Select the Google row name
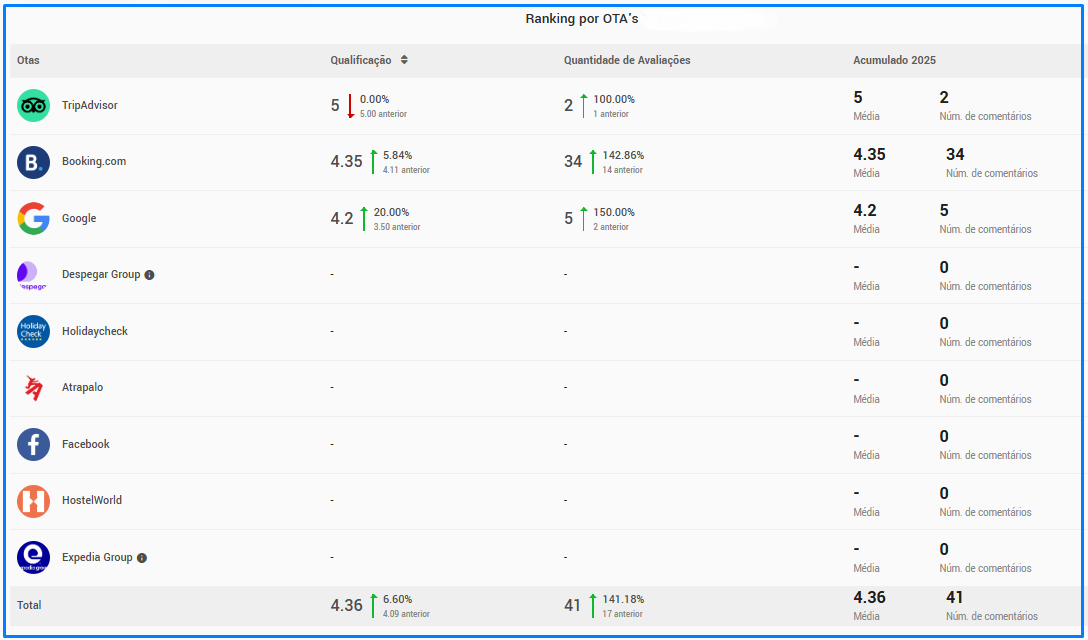 tap(79, 219)
